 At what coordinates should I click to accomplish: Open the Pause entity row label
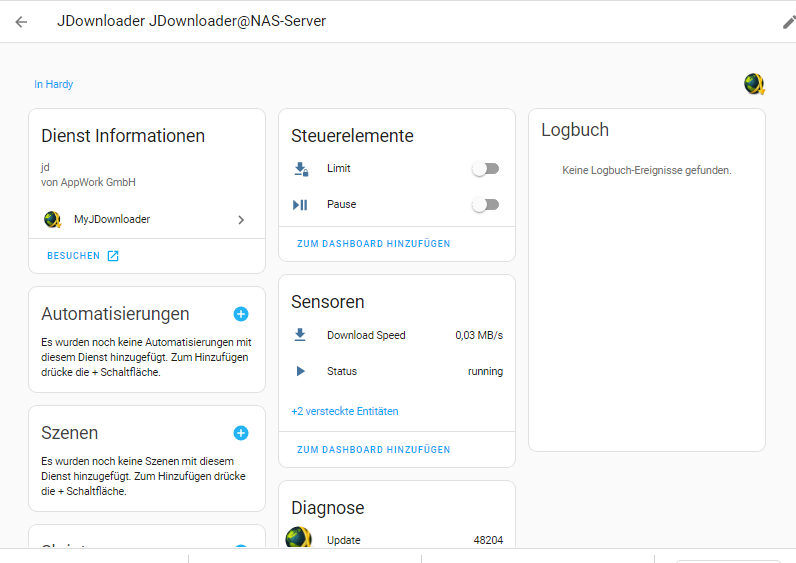(x=342, y=205)
